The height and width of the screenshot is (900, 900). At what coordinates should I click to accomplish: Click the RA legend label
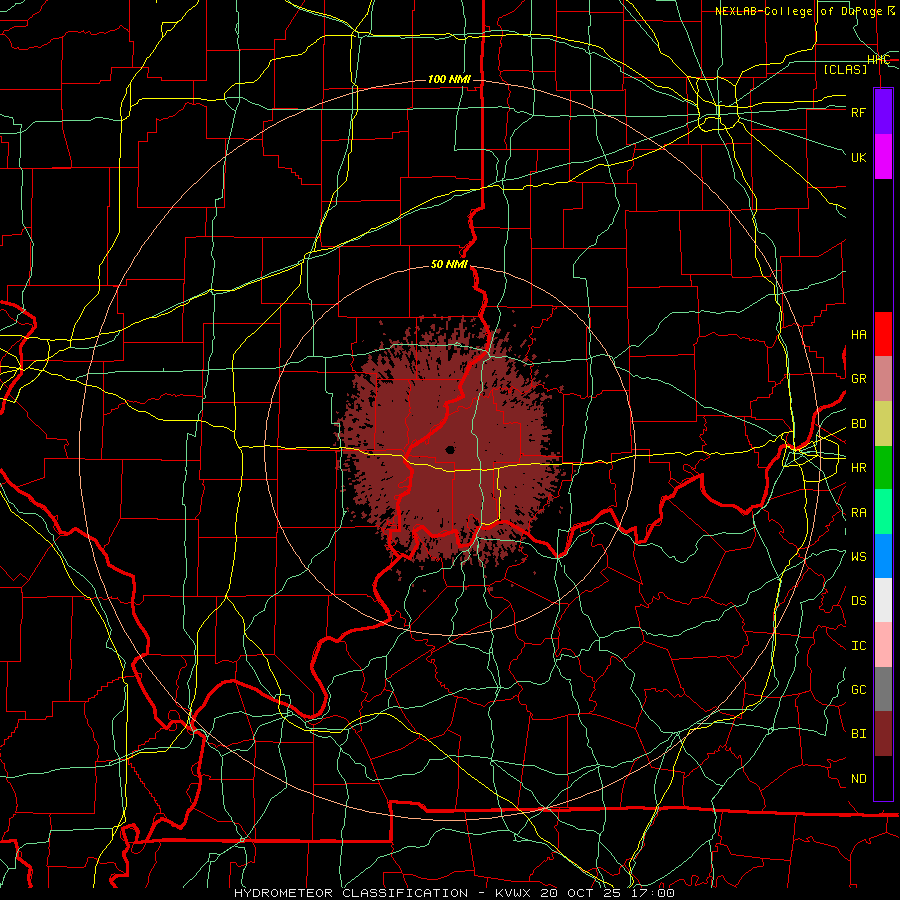pos(858,513)
